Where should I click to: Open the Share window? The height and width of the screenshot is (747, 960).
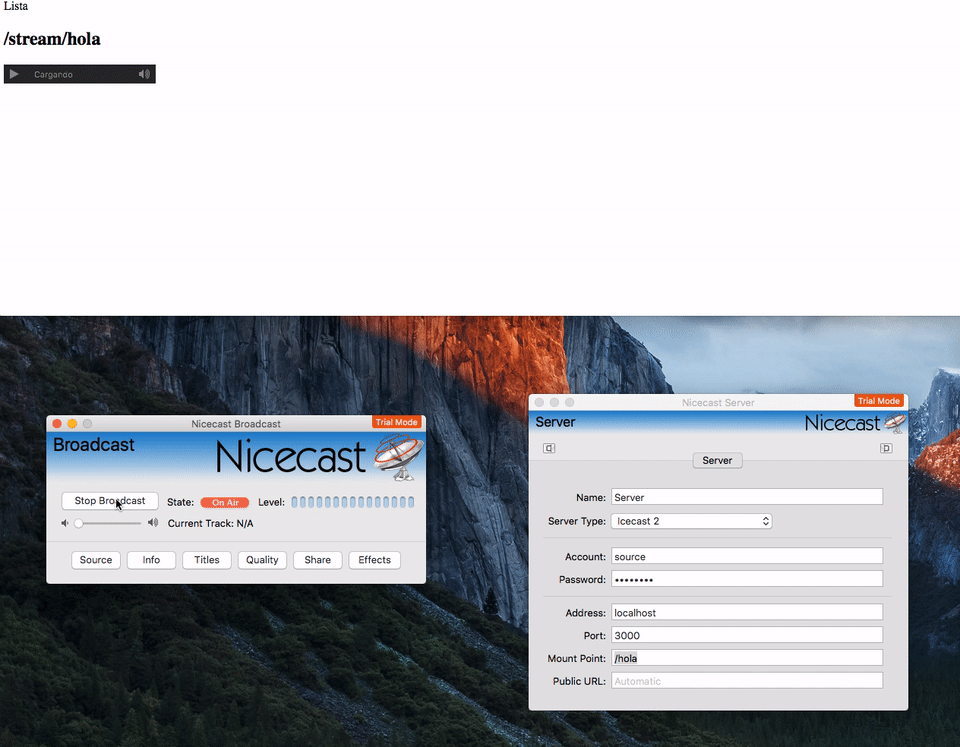(318, 560)
